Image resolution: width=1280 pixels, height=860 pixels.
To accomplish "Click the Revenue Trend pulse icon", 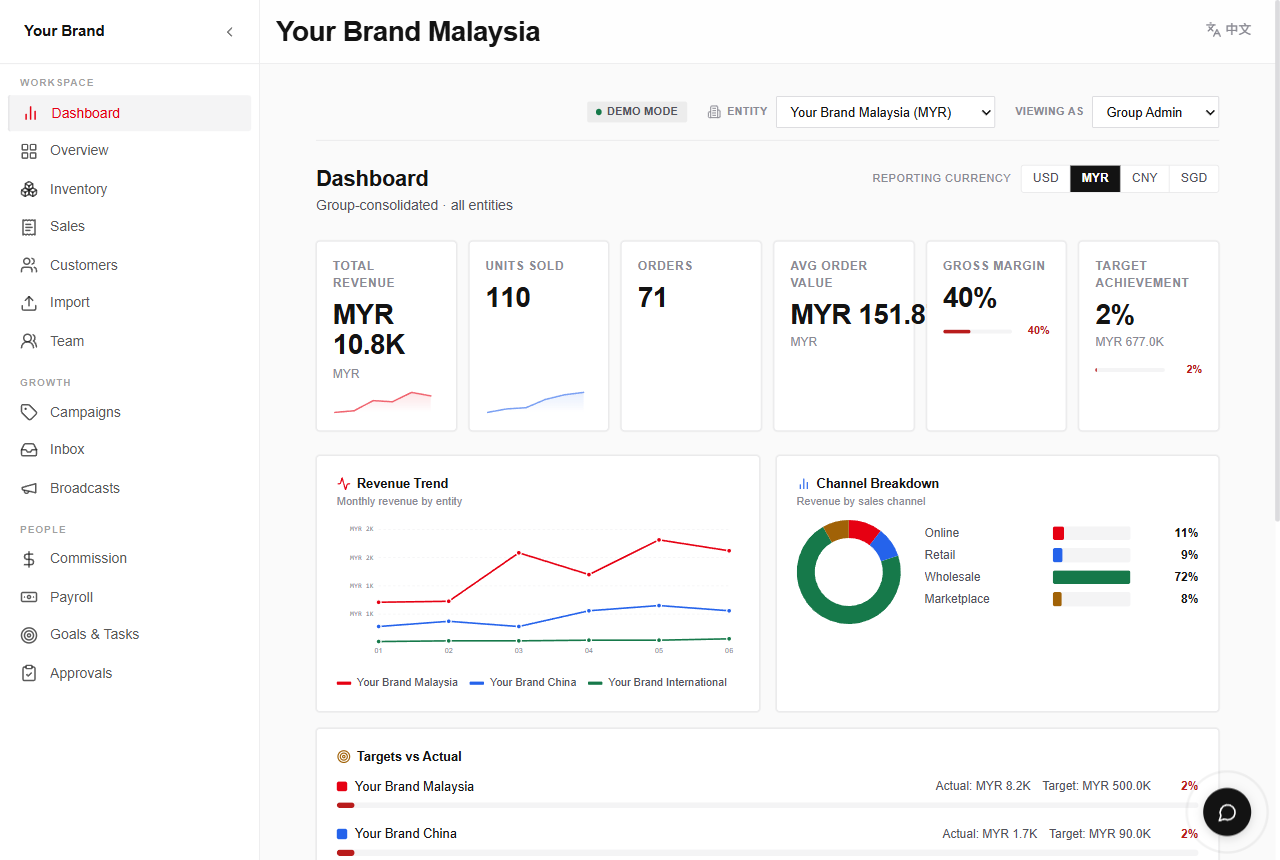I will 344,483.
